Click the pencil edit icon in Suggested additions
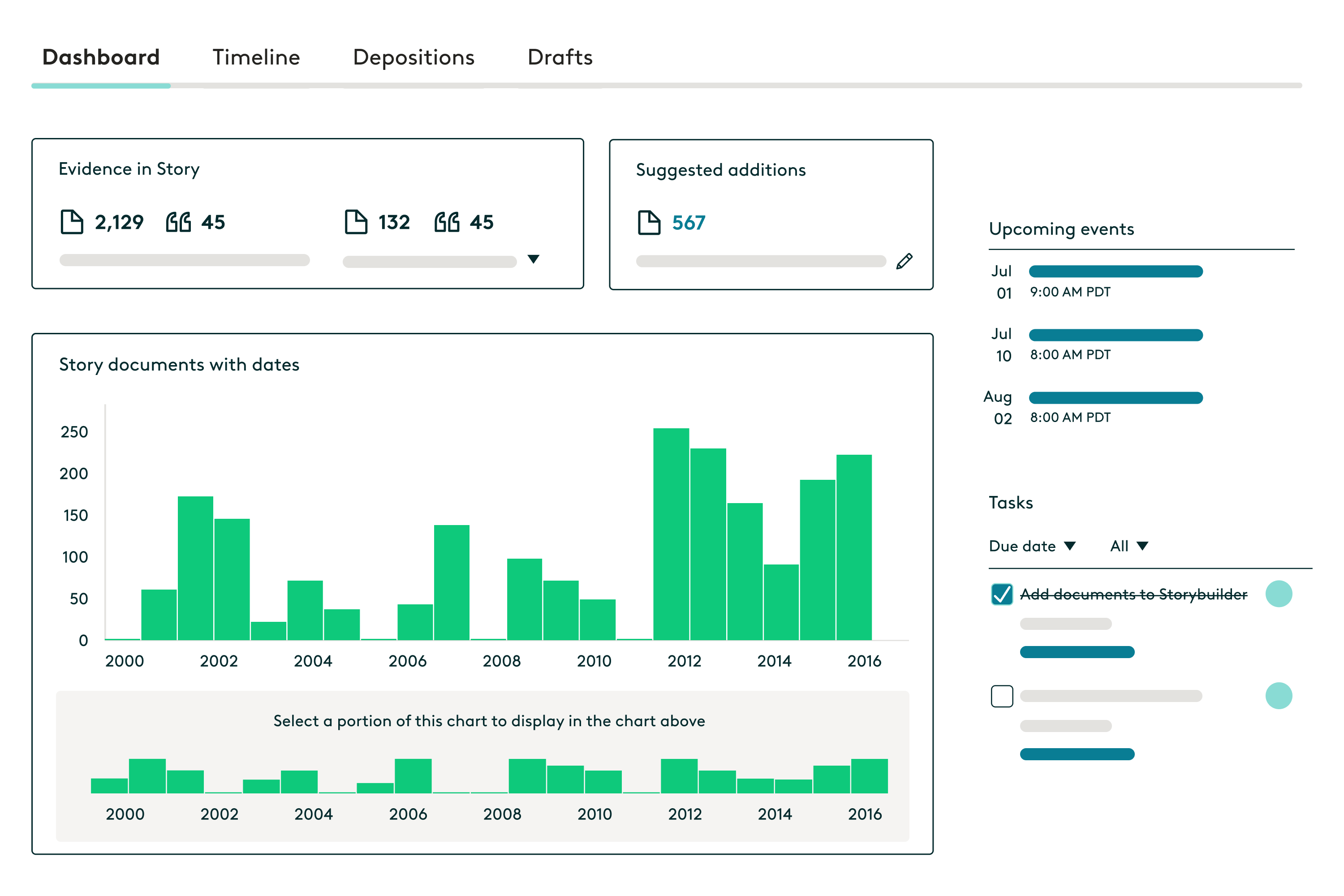Viewport: 1344px width, 896px height. click(x=904, y=261)
